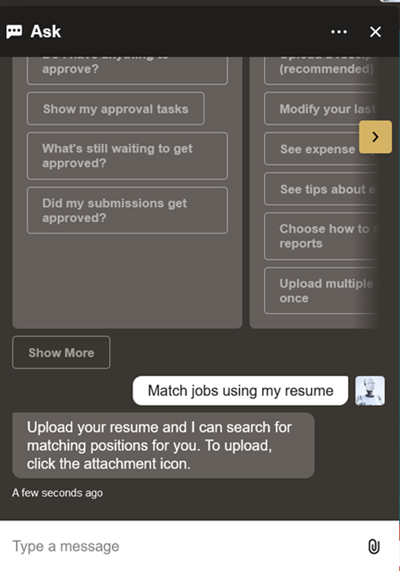The image size is (400, 571).
Task: Select "Show my approval tasks" suggestion
Action: pos(115,109)
